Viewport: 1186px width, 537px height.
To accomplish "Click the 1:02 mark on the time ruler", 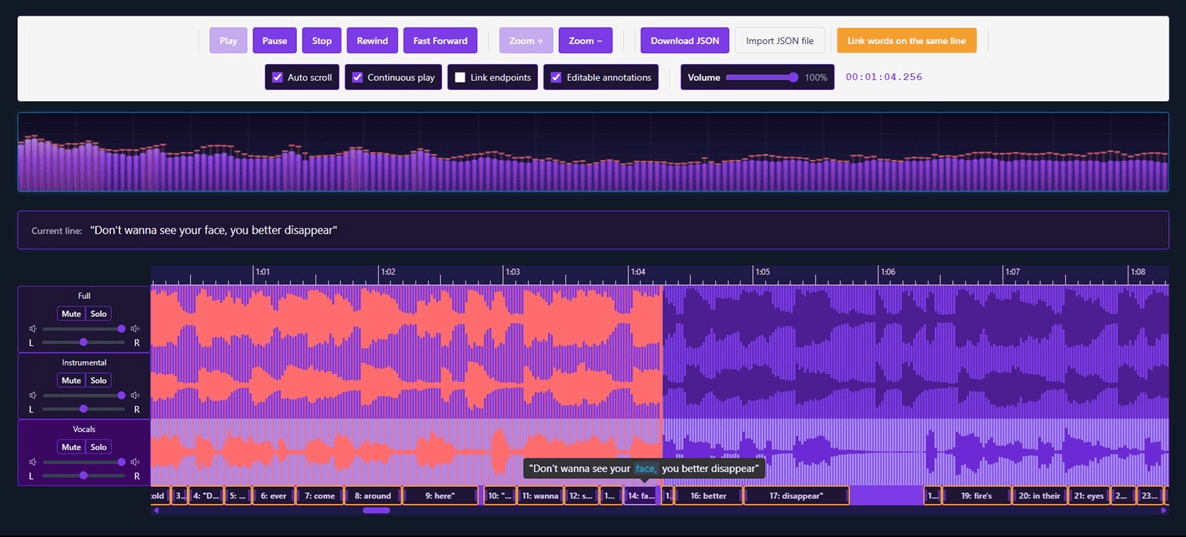I will pyautogui.click(x=388, y=272).
